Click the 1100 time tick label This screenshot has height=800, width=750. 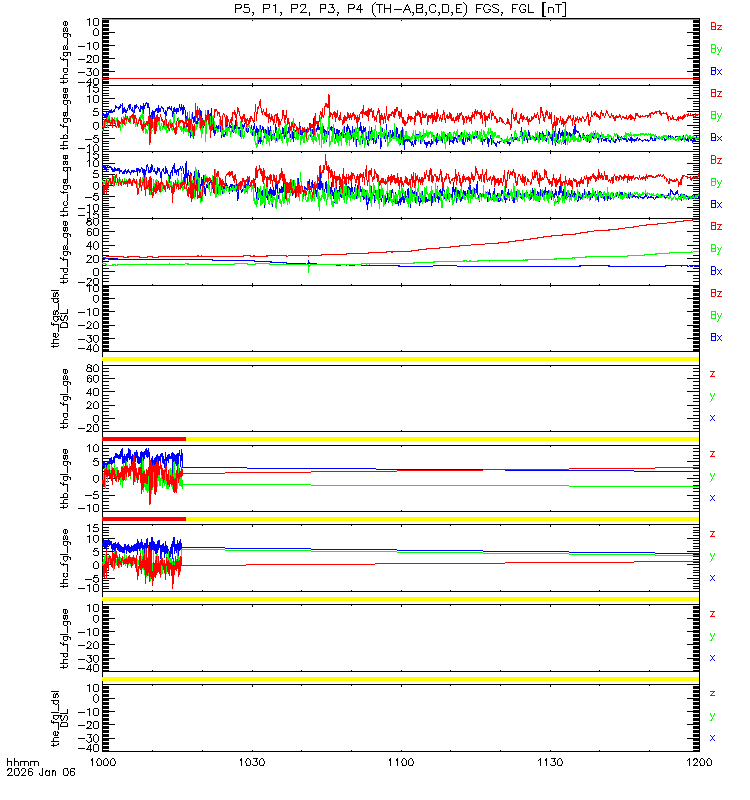(401, 763)
